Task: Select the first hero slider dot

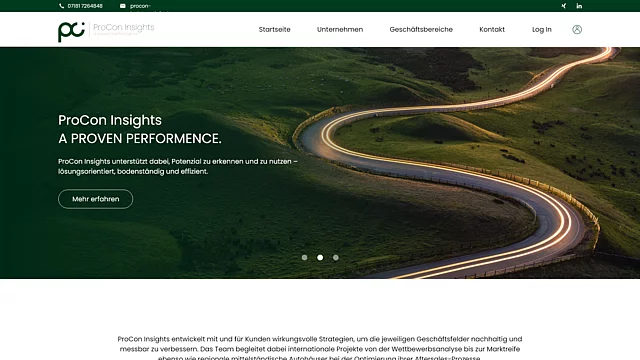Action: pos(304,258)
